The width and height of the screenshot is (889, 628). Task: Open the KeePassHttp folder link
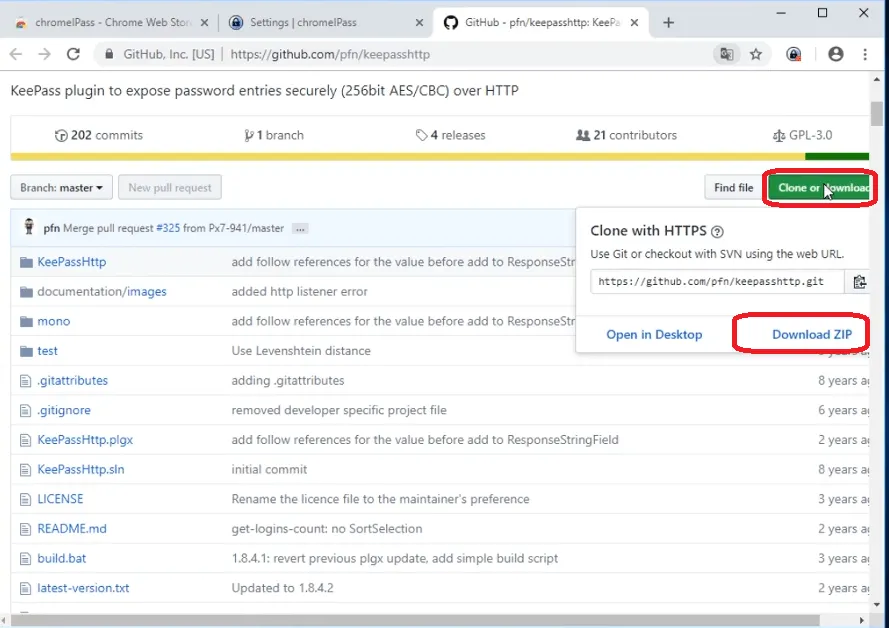(x=71, y=262)
